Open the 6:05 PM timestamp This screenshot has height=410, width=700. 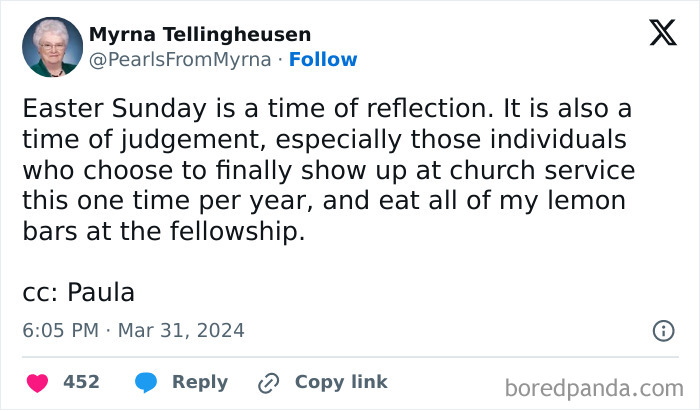(x=60, y=330)
